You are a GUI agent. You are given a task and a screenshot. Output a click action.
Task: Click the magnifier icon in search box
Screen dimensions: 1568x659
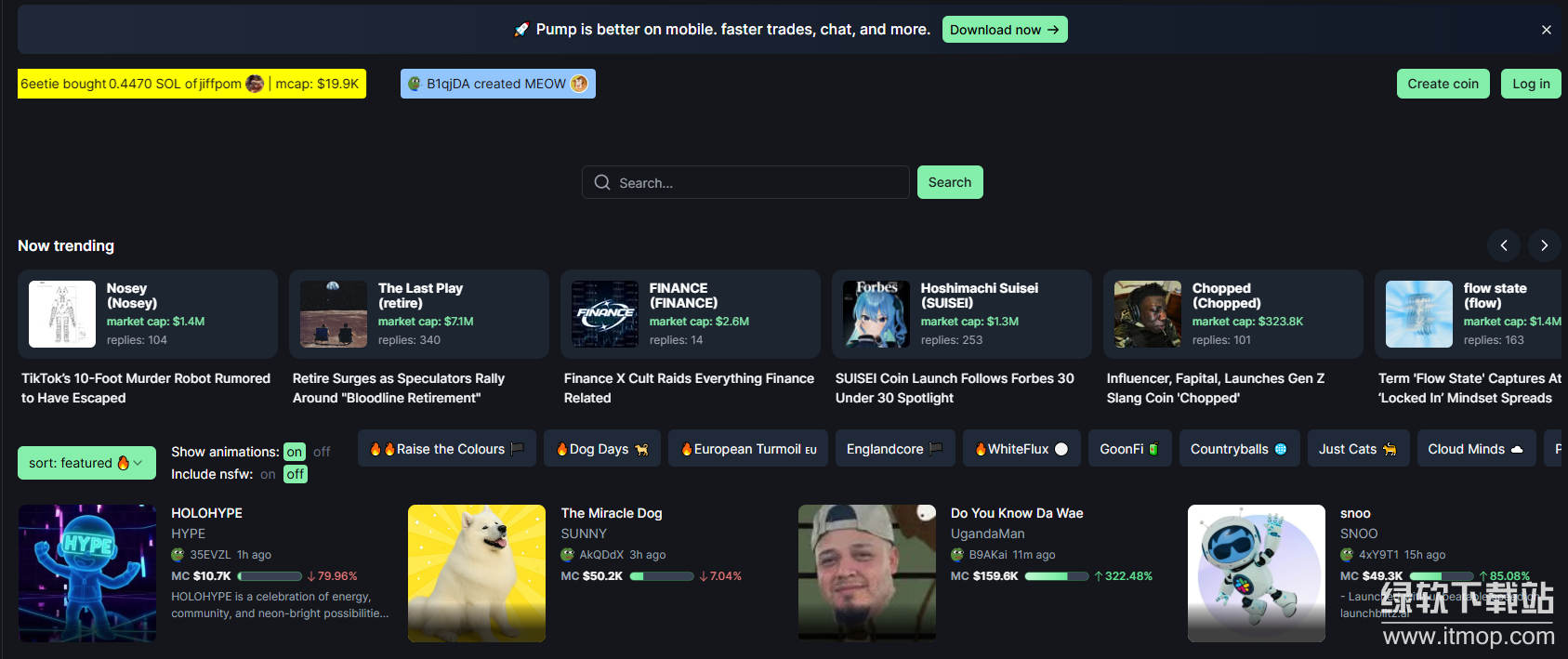click(602, 182)
